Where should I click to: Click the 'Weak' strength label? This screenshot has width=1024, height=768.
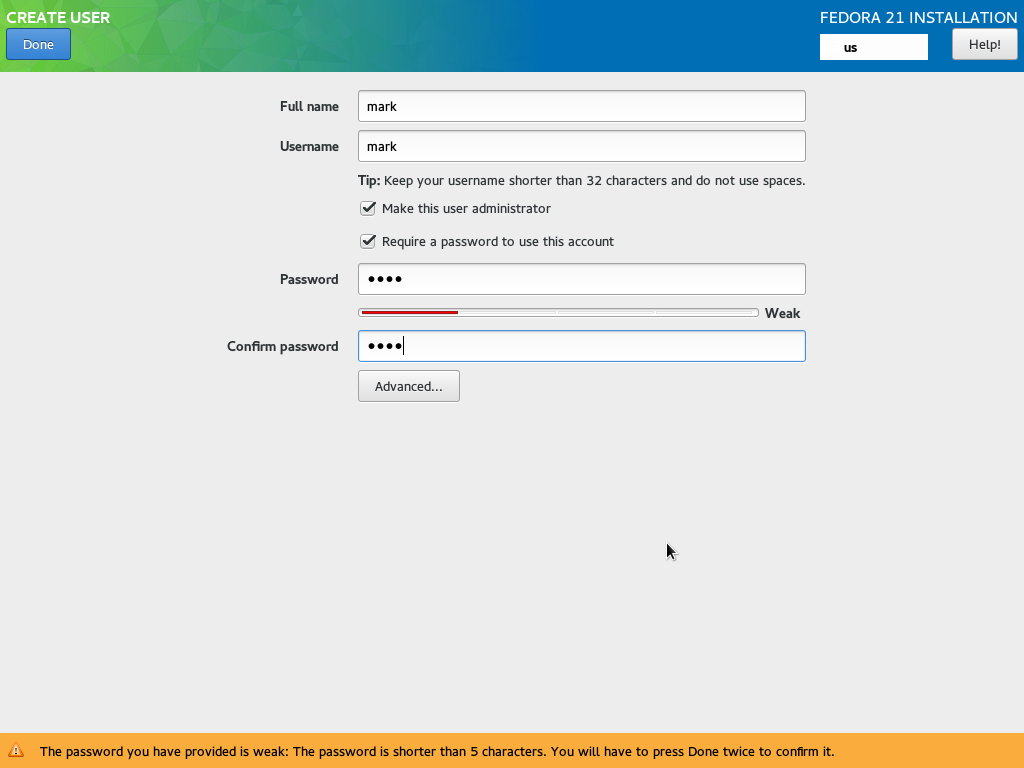coord(782,313)
